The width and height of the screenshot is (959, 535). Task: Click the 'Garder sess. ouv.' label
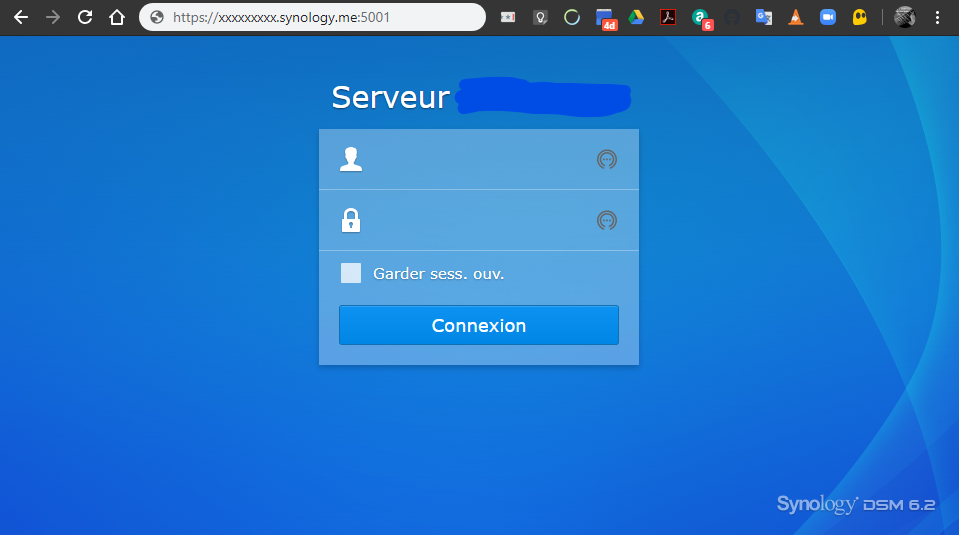[439, 274]
